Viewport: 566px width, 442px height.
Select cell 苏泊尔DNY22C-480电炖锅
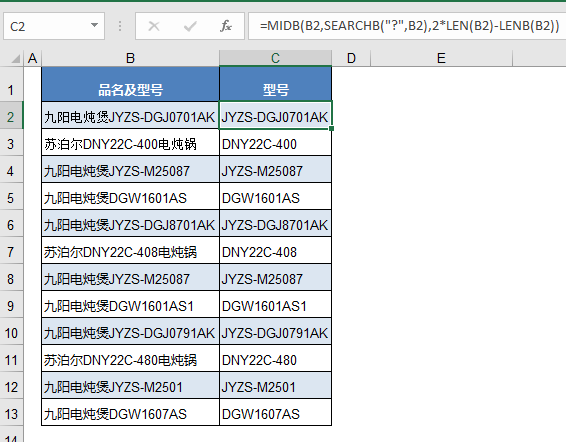130,358
